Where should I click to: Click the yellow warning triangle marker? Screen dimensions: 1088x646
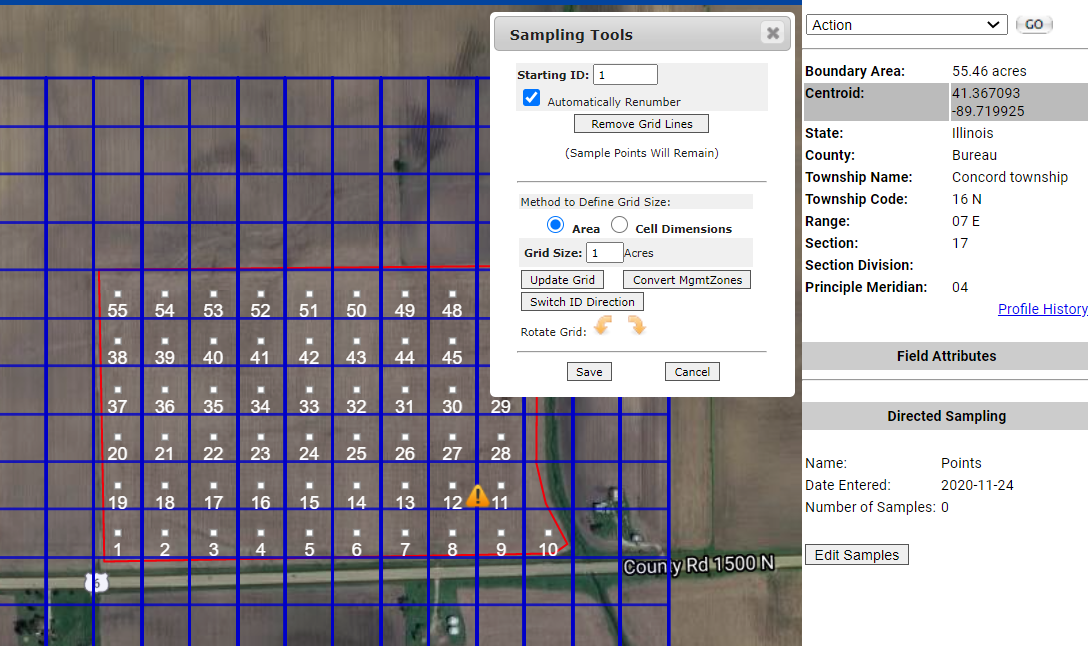(477, 495)
